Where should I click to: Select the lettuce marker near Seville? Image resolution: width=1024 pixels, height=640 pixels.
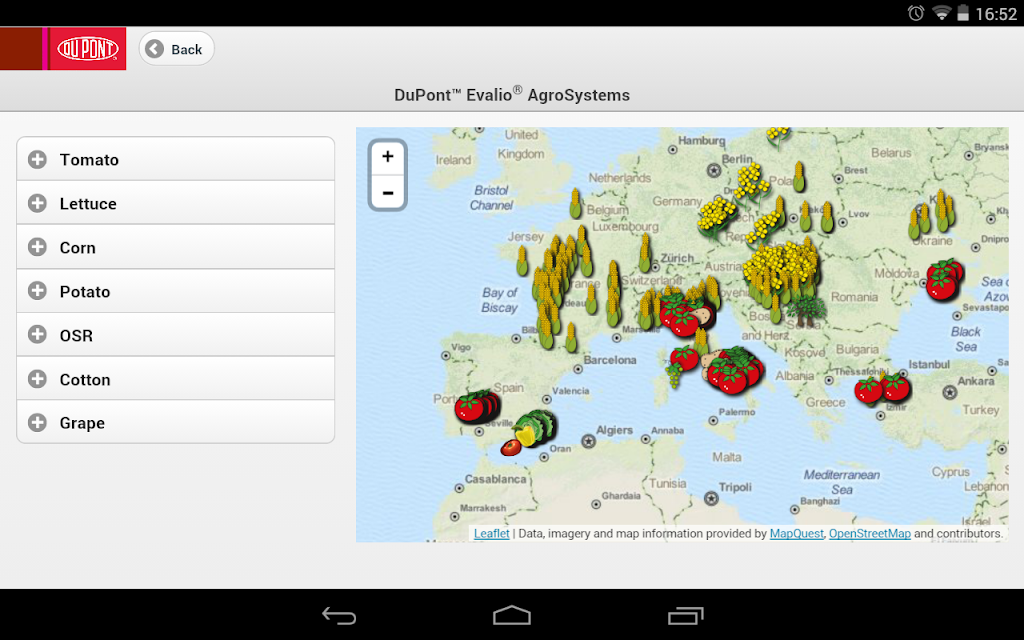click(543, 426)
